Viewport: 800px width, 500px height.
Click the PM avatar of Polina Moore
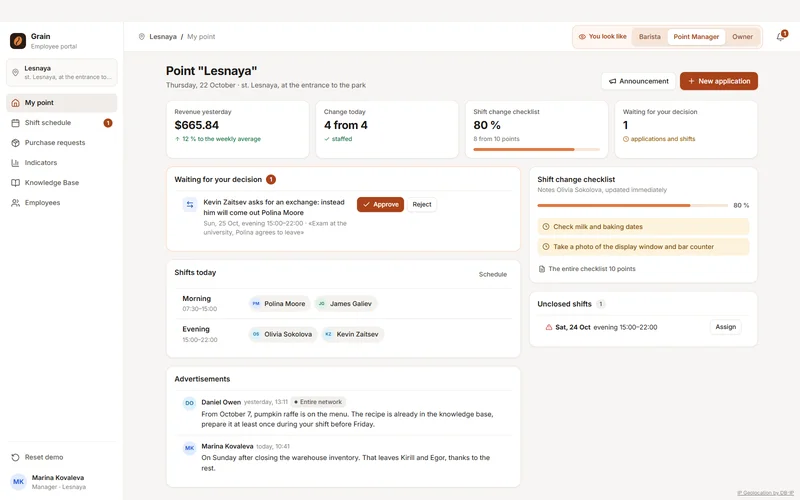[x=256, y=304]
